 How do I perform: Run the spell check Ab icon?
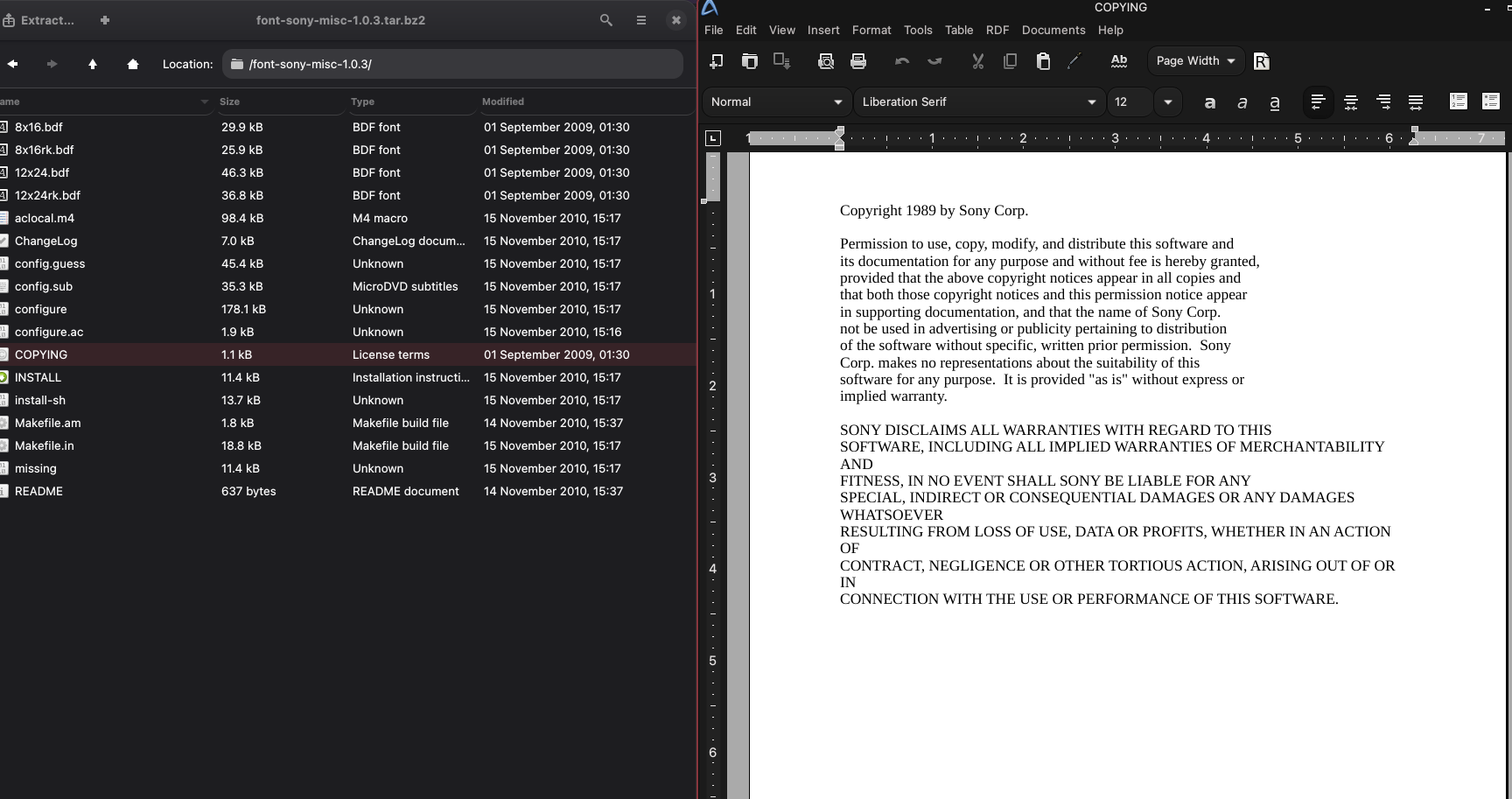point(1119,61)
